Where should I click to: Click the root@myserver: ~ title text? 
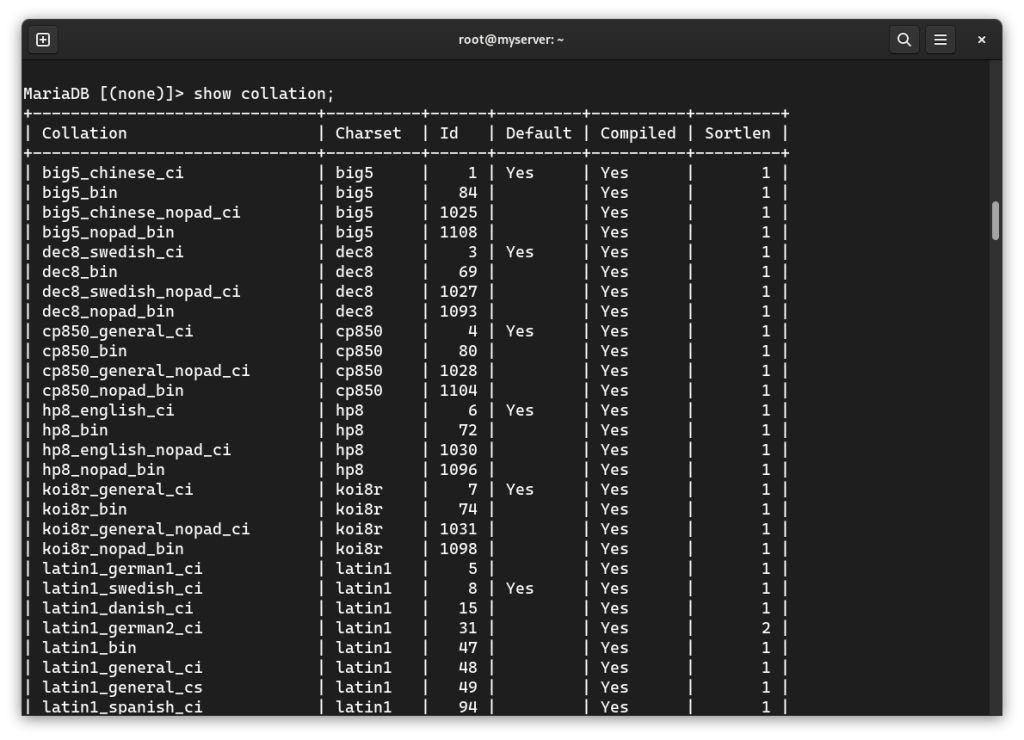click(512, 39)
